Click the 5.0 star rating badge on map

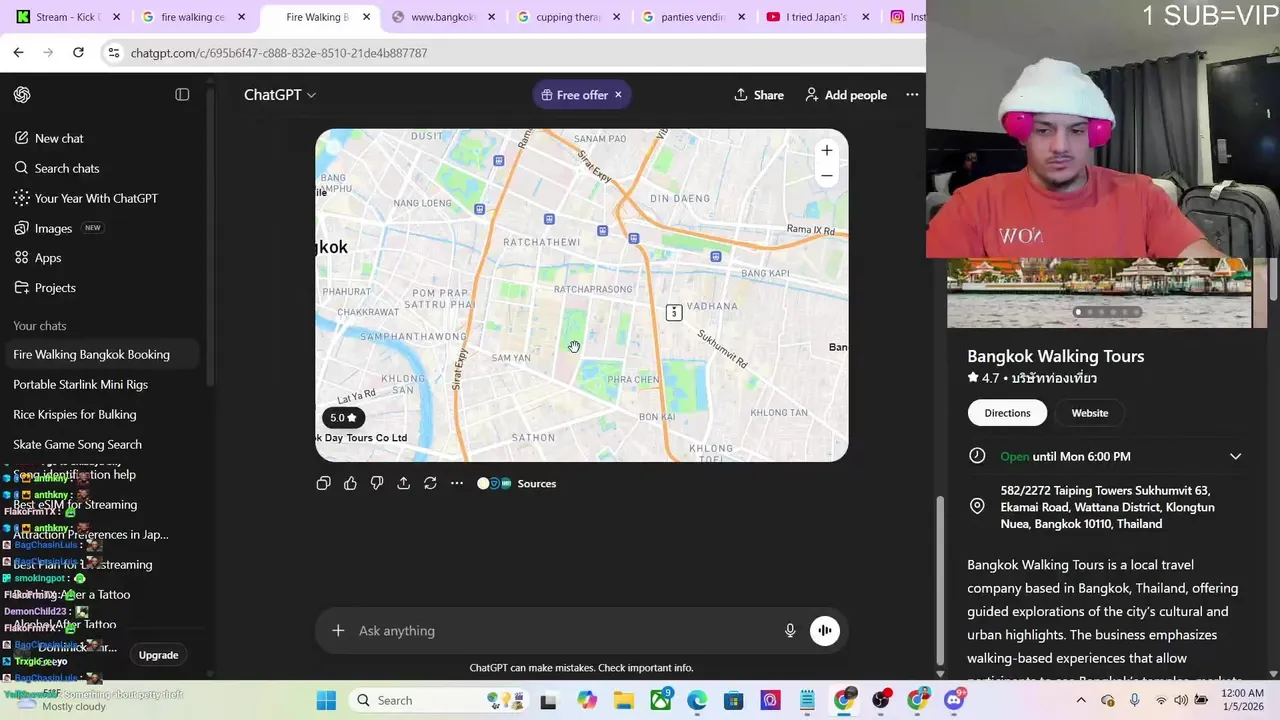point(343,418)
